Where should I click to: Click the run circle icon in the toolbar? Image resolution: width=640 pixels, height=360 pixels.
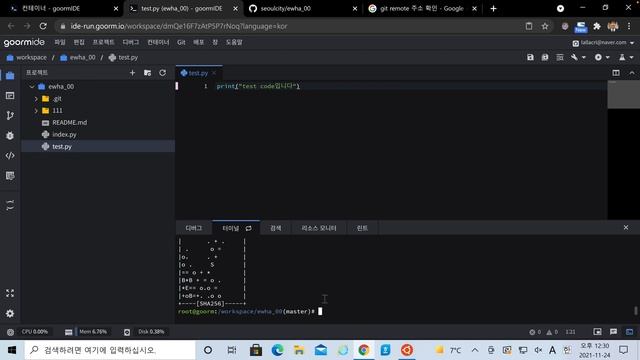pyautogui.click(x=598, y=58)
